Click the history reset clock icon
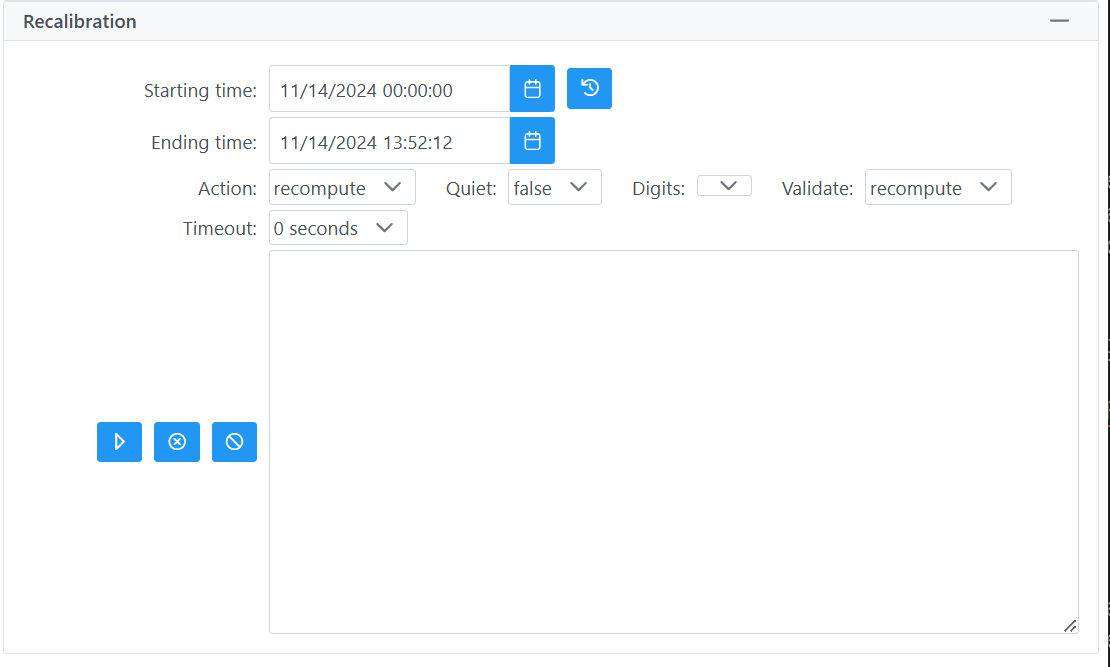Image resolution: width=1110 pixels, height=667 pixels. (590, 89)
